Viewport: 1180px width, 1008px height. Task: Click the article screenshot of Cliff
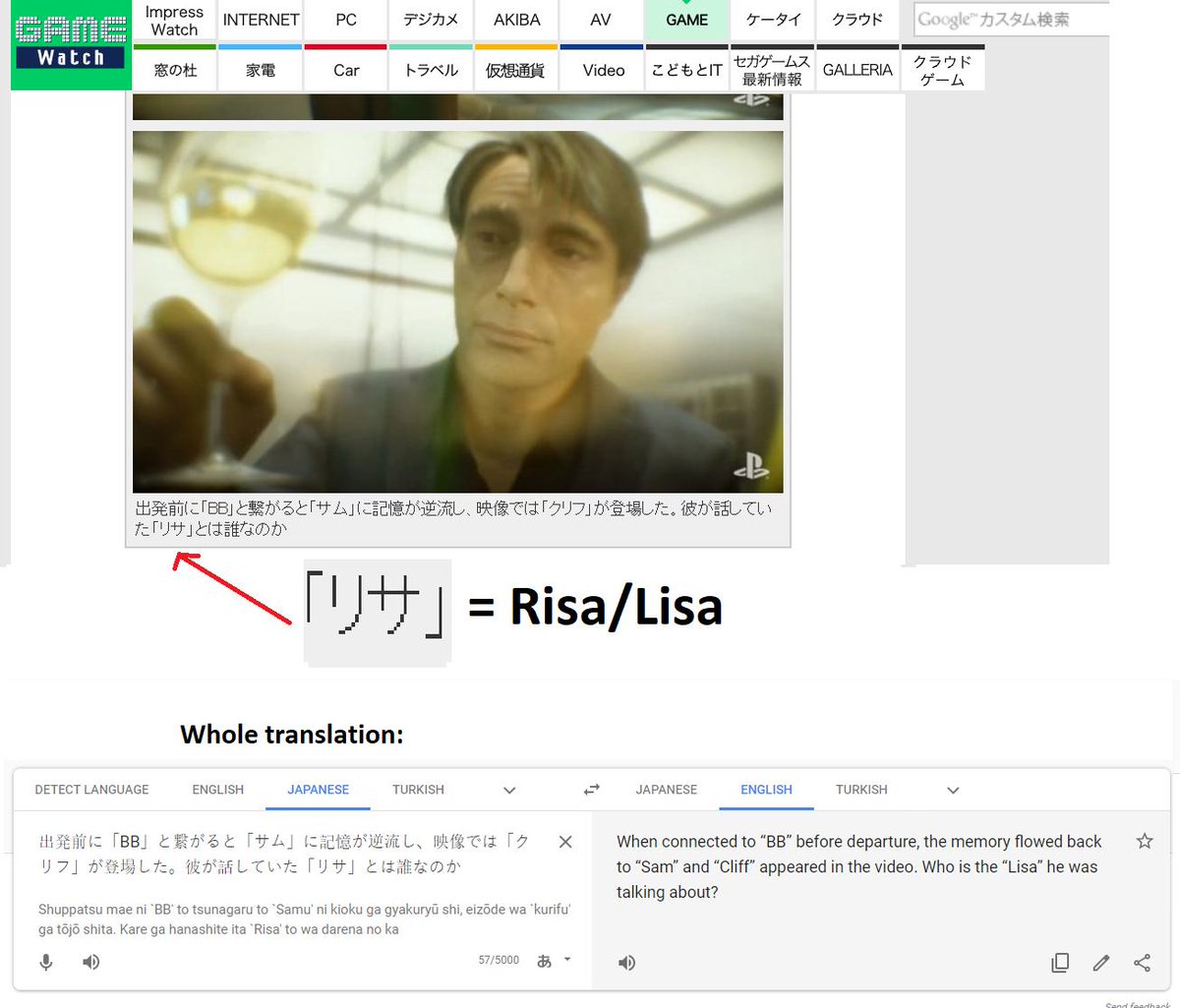458,312
